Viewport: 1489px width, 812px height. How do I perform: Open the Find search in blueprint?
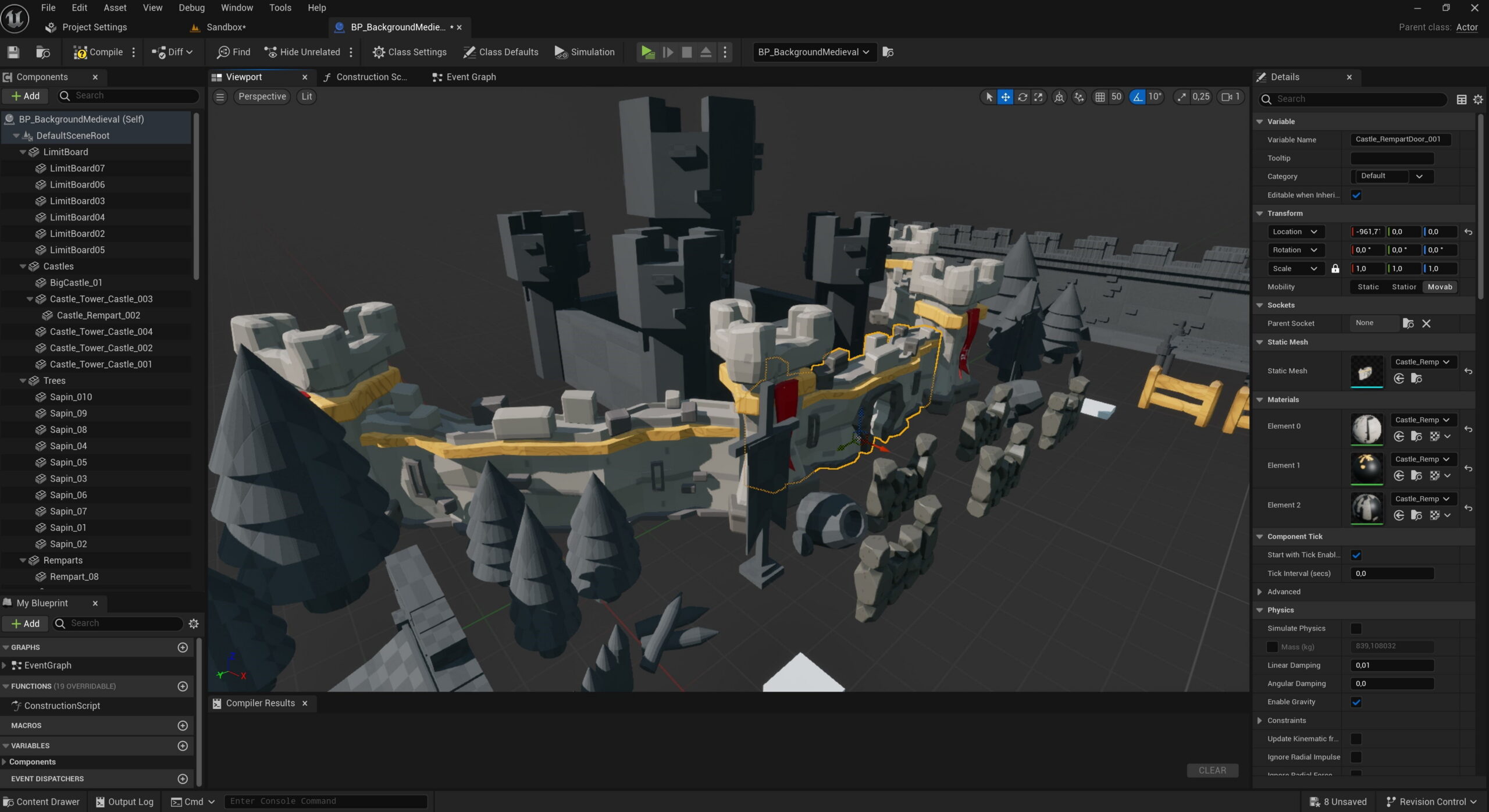[x=233, y=52]
